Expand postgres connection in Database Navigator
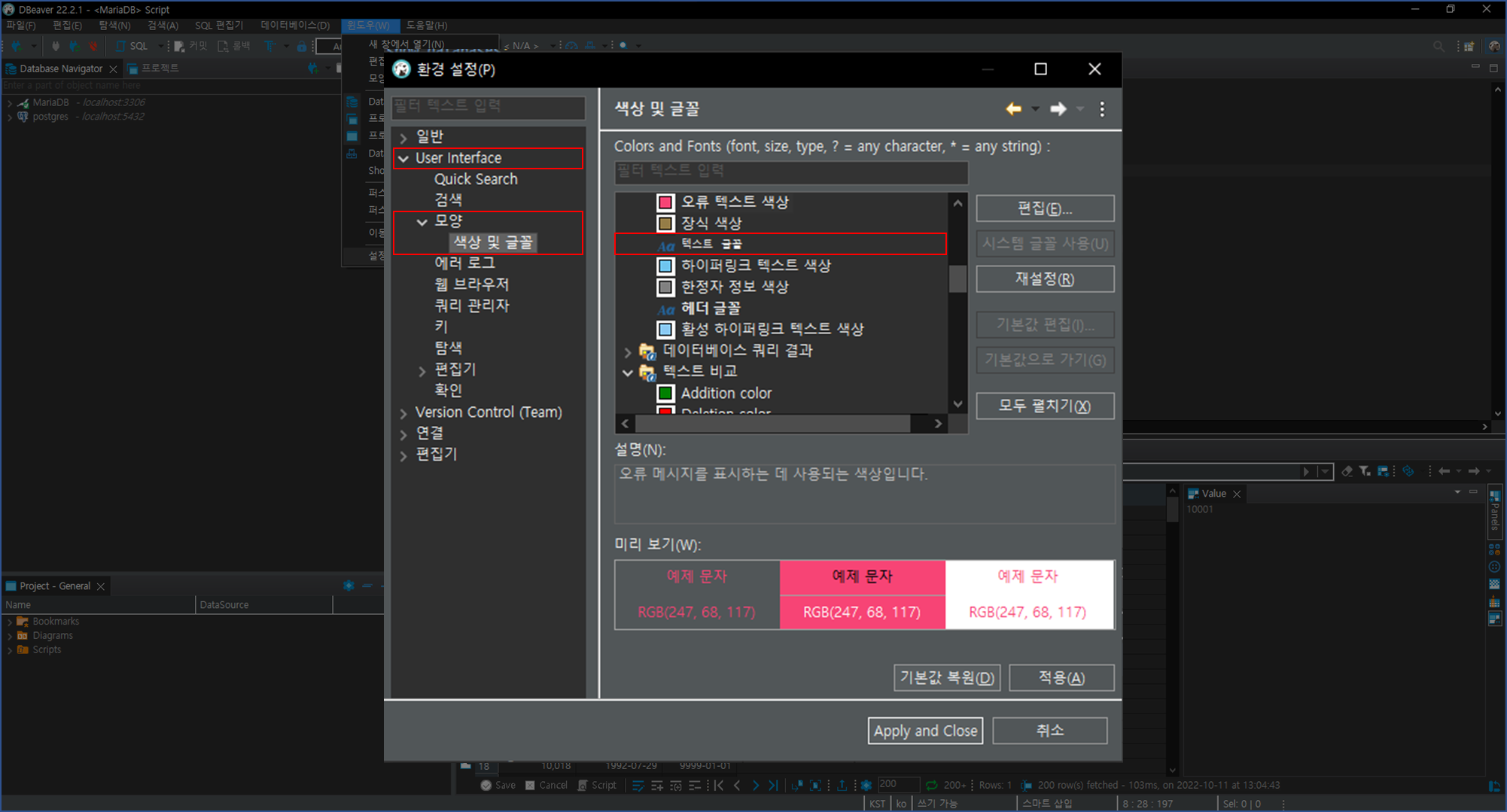The height and width of the screenshot is (812, 1507). coord(10,117)
